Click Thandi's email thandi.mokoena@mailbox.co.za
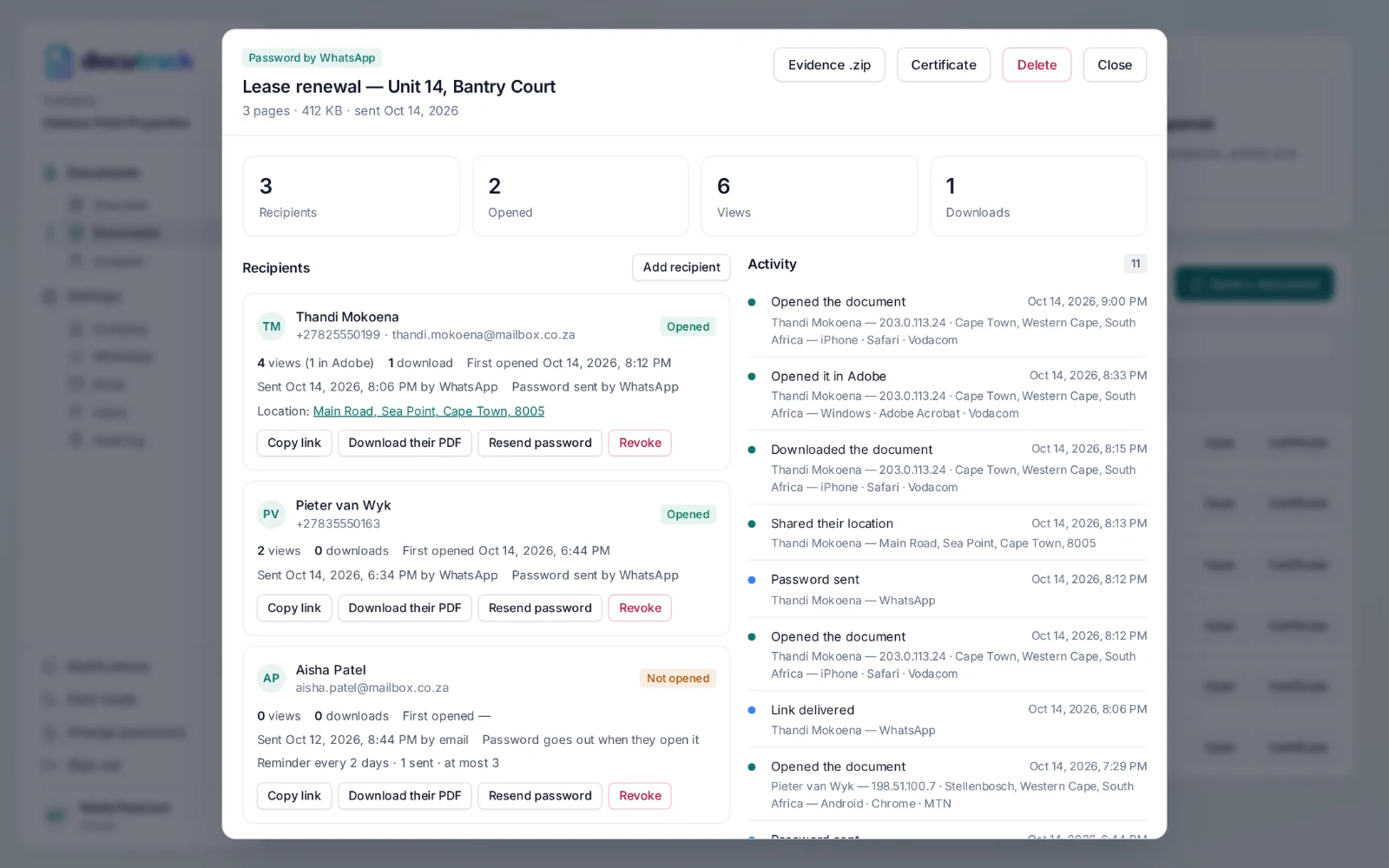This screenshot has height=868, width=1389. click(484, 335)
